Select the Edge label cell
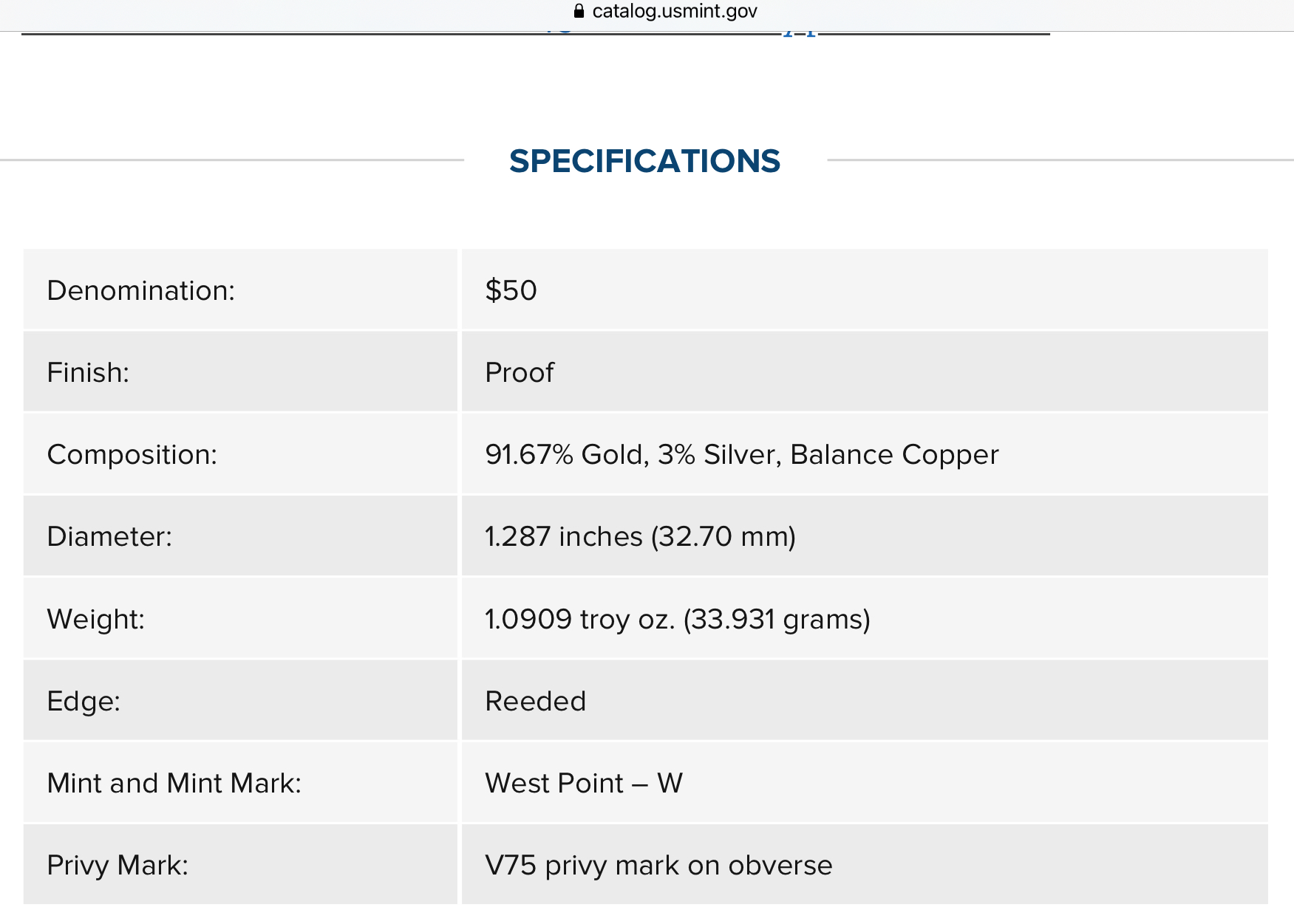The width and height of the screenshot is (1294, 924). point(240,700)
